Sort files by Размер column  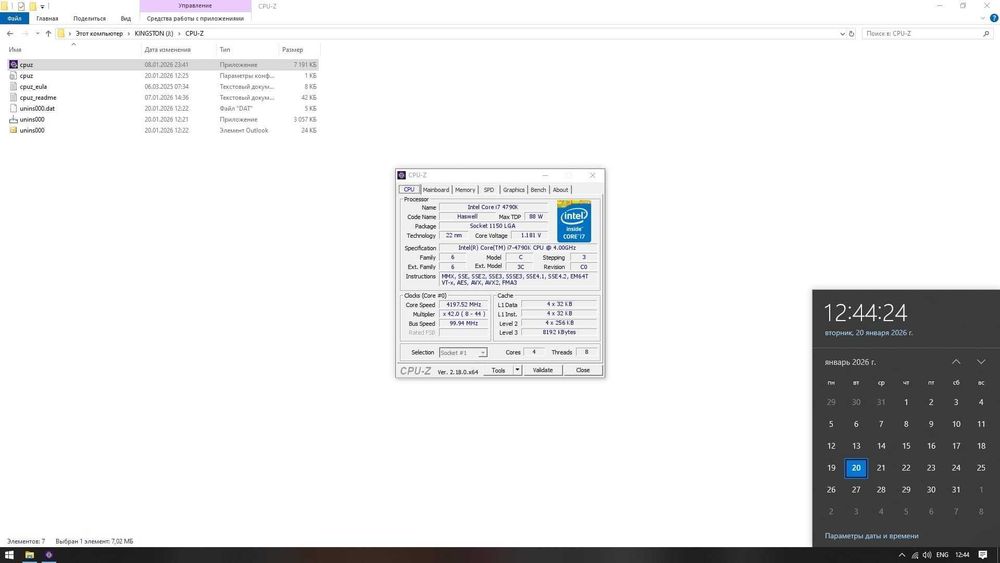tap(293, 49)
